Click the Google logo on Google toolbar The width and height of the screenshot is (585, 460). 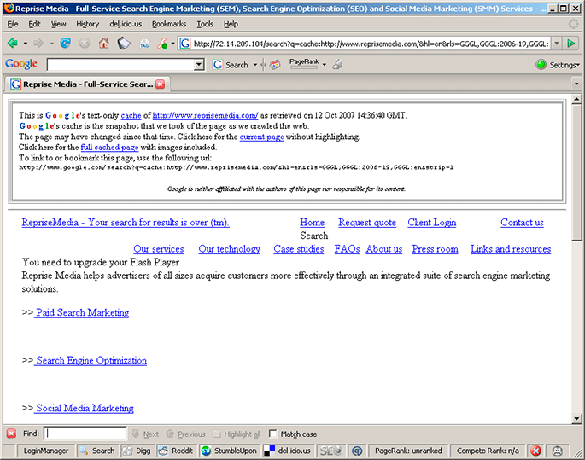pos(22,64)
